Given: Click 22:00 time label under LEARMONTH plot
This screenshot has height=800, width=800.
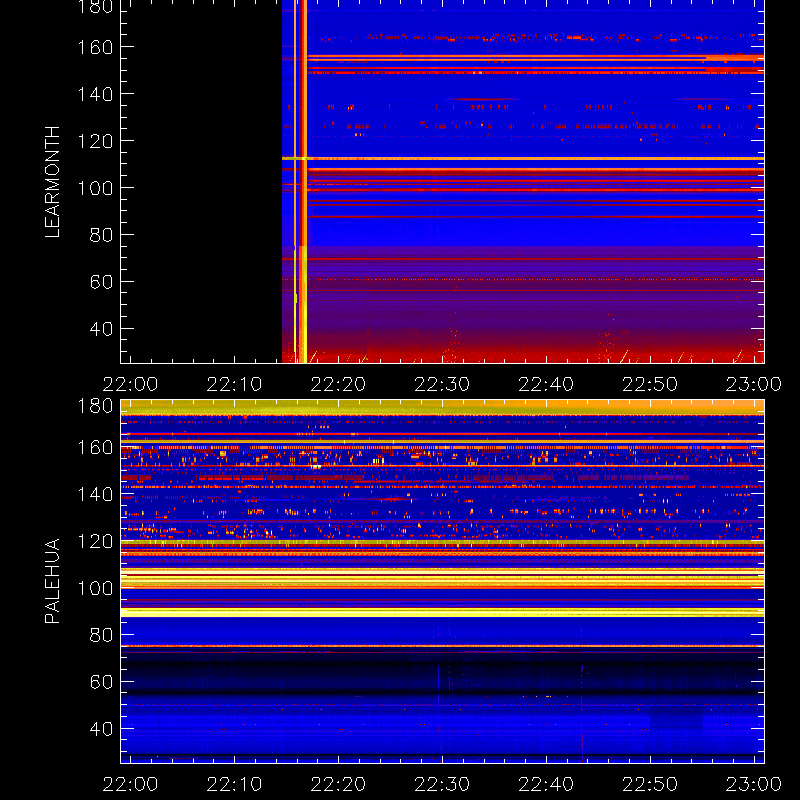Looking at the screenshot, I should pyautogui.click(x=131, y=384).
